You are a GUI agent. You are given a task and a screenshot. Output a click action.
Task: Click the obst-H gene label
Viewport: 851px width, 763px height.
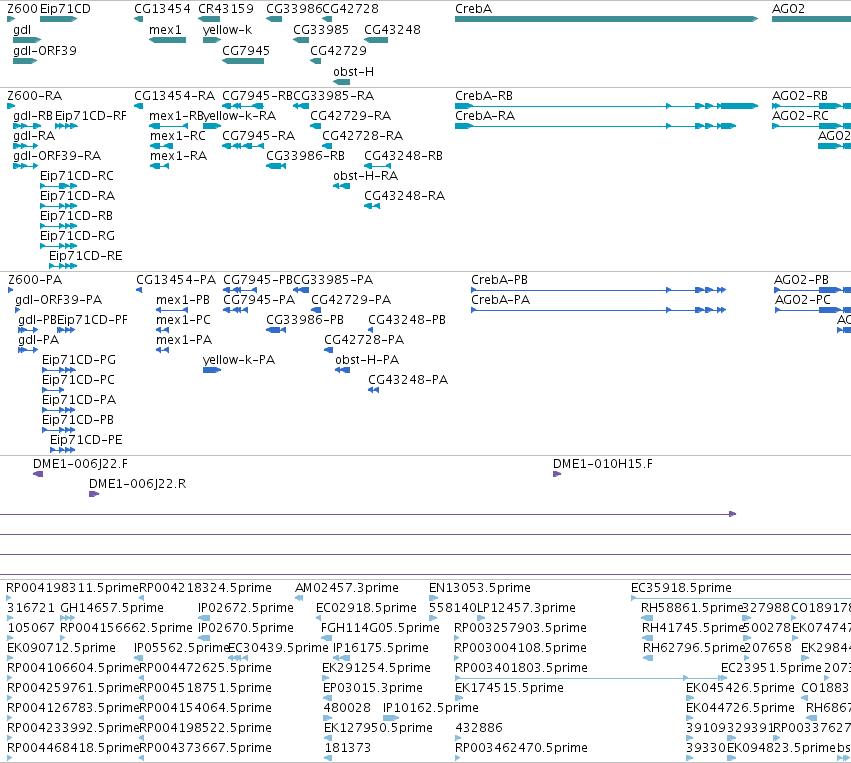point(353,72)
